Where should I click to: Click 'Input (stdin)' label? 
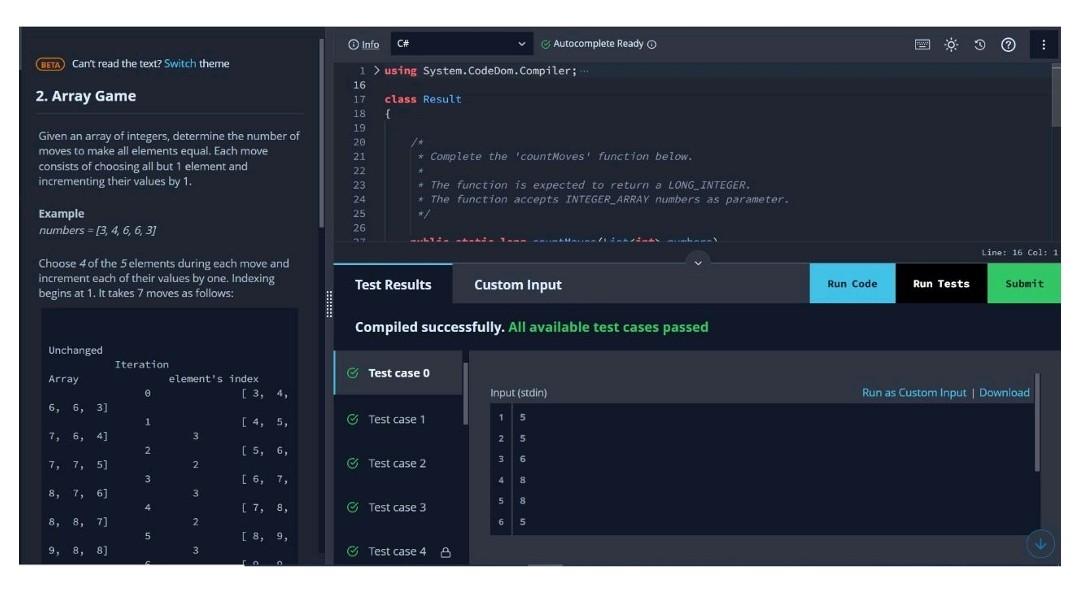519,393
